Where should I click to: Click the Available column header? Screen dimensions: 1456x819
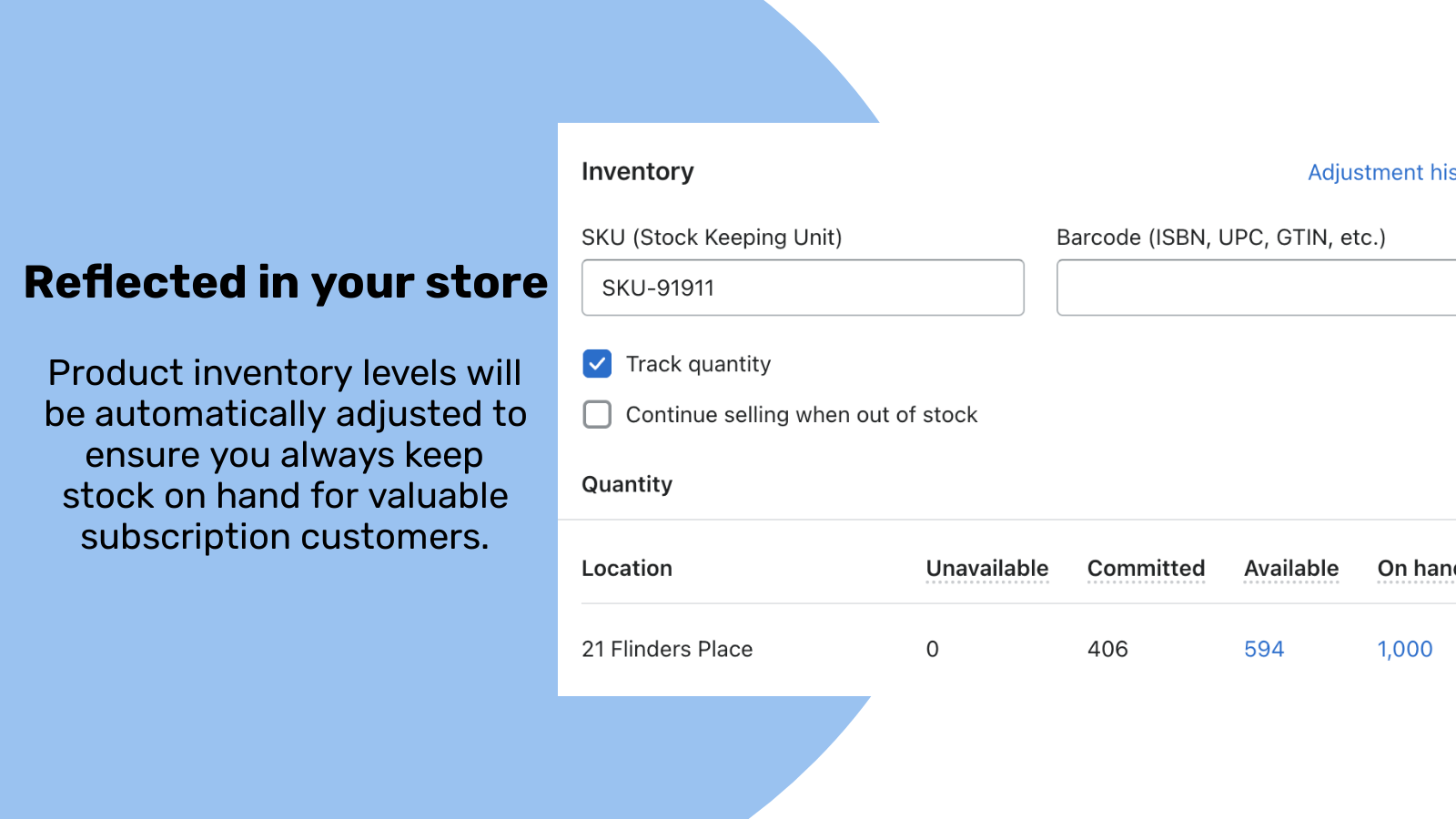click(1290, 569)
